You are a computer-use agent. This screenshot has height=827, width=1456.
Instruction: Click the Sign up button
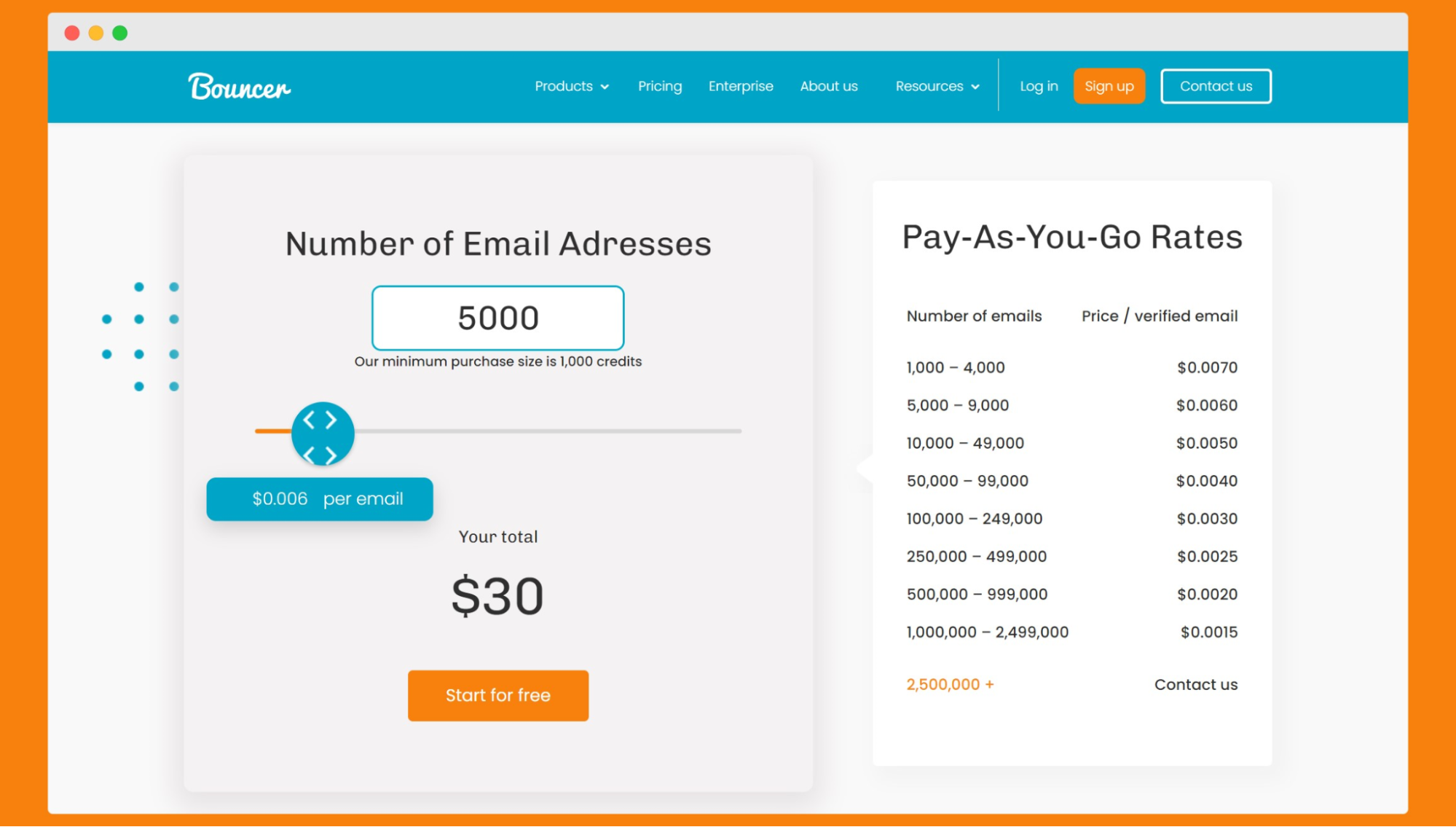point(1109,86)
